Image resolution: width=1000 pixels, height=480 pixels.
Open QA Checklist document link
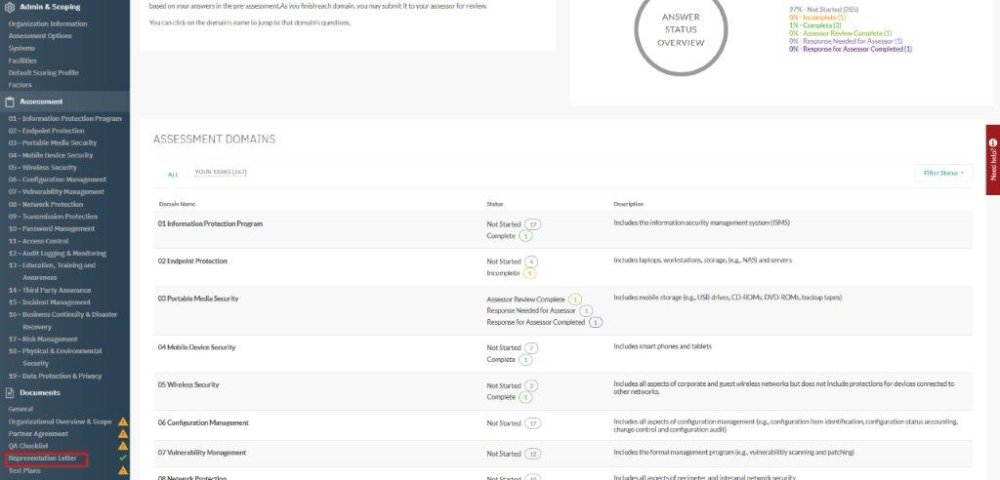point(28,446)
